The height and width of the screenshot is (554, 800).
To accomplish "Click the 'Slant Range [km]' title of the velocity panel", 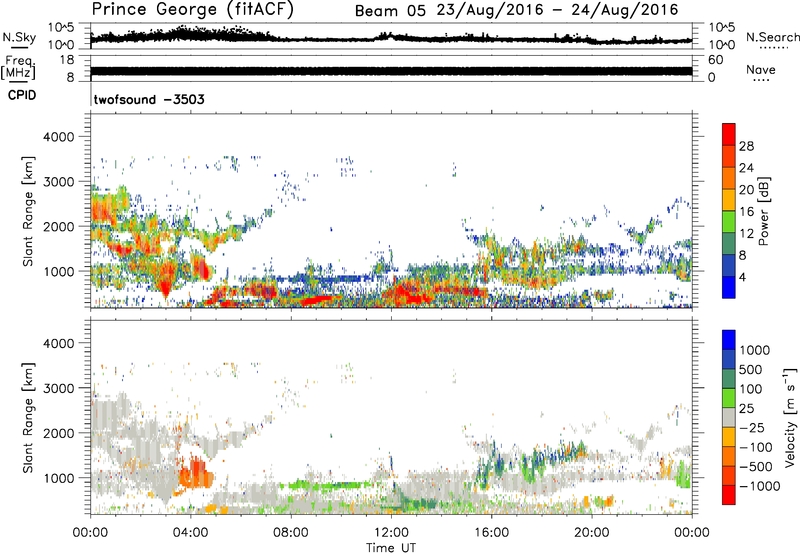I will pos(28,417).
